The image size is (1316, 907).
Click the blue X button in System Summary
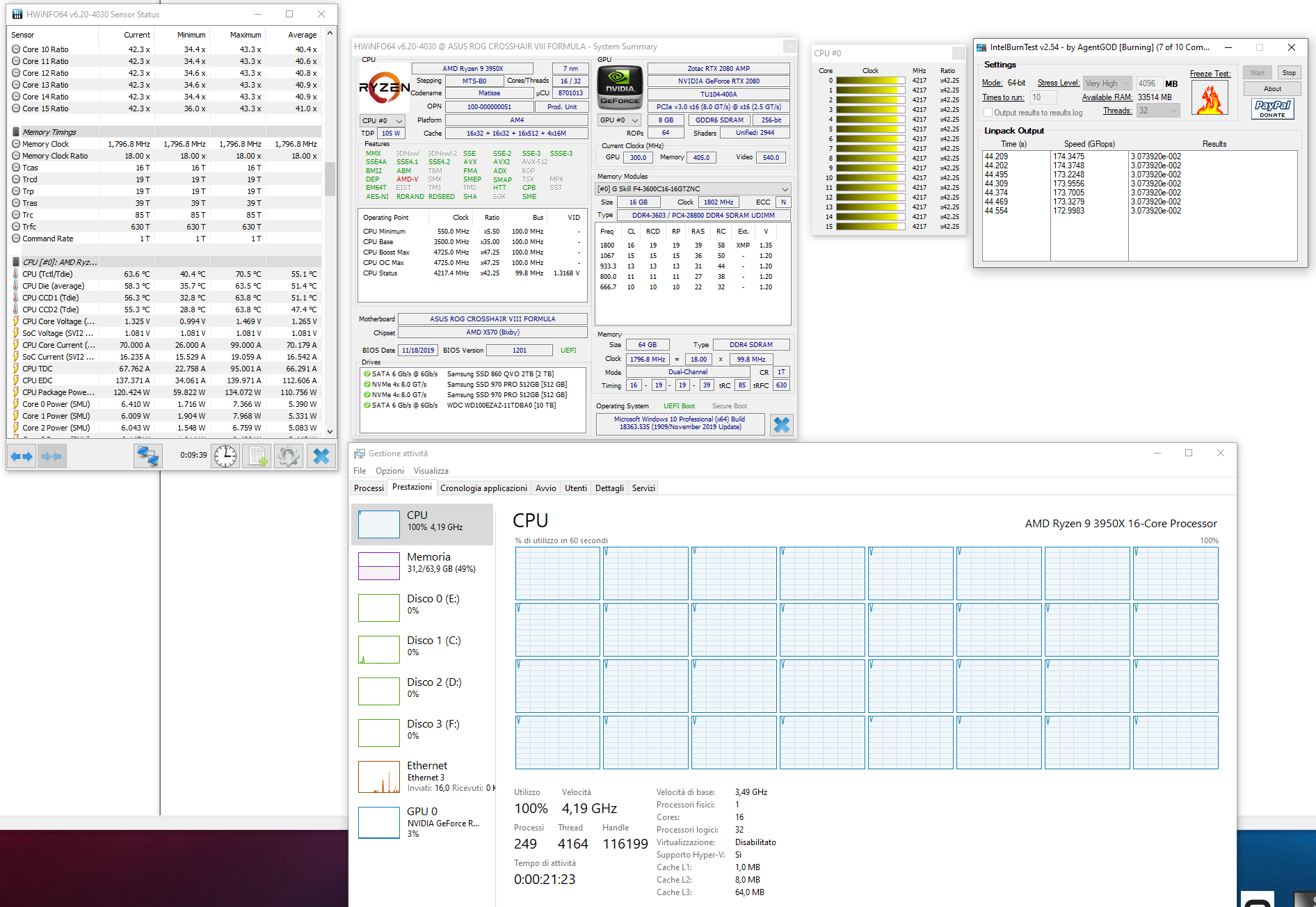click(x=782, y=425)
